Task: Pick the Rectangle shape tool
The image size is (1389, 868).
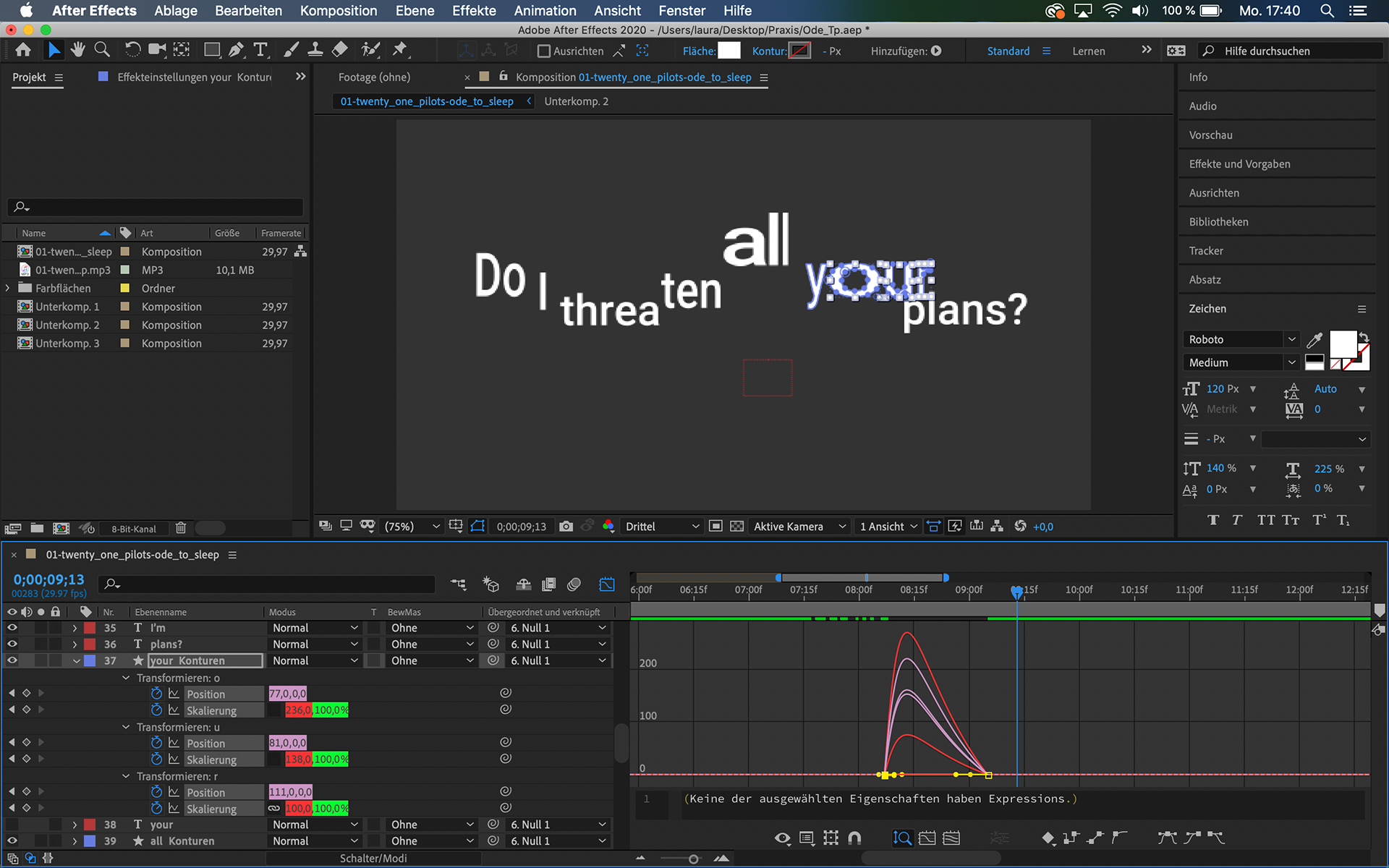Action: [x=211, y=50]
